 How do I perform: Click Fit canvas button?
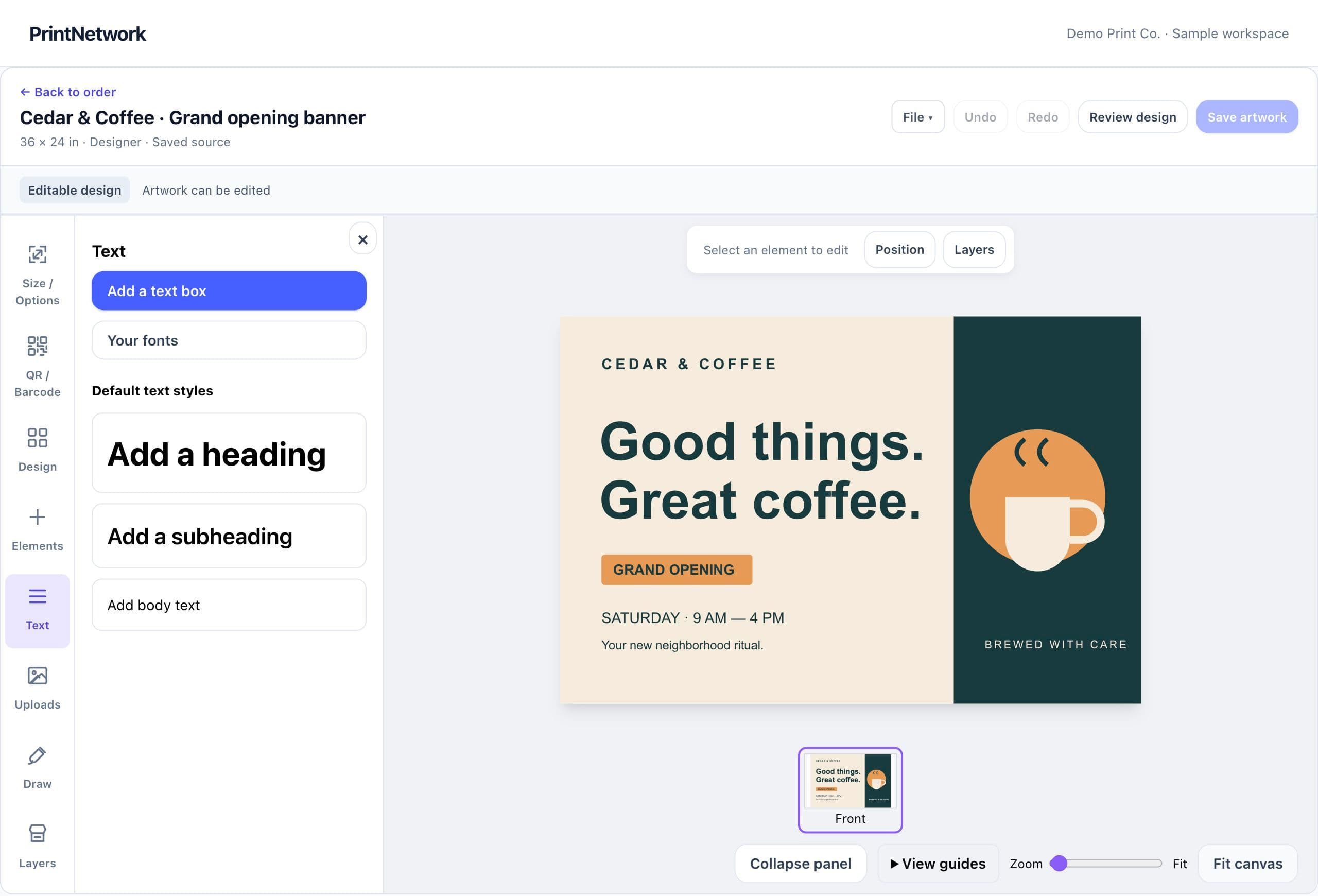(x=1247, y=864)
